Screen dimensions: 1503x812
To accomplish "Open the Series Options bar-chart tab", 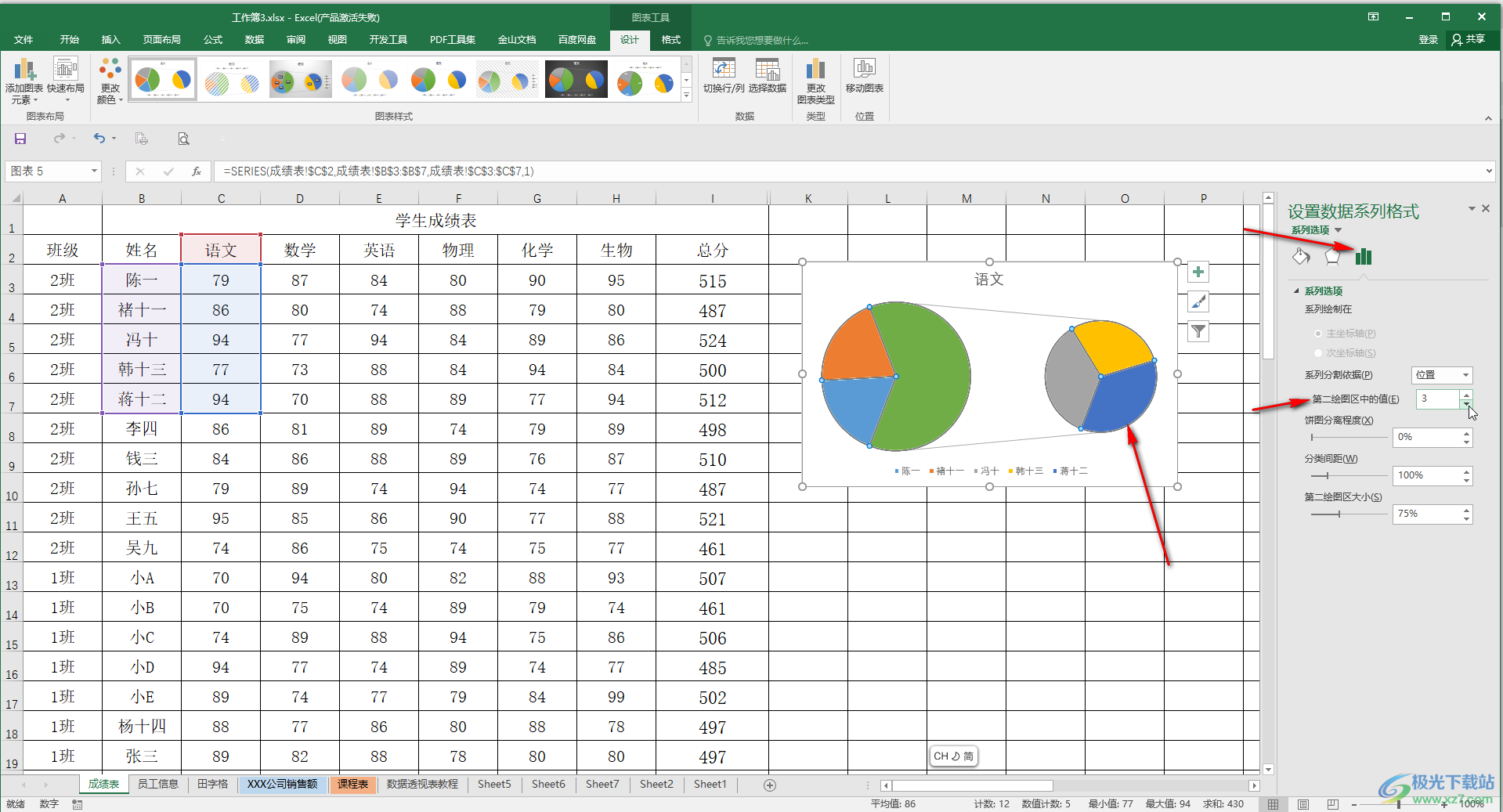I will click(1364, 256).
